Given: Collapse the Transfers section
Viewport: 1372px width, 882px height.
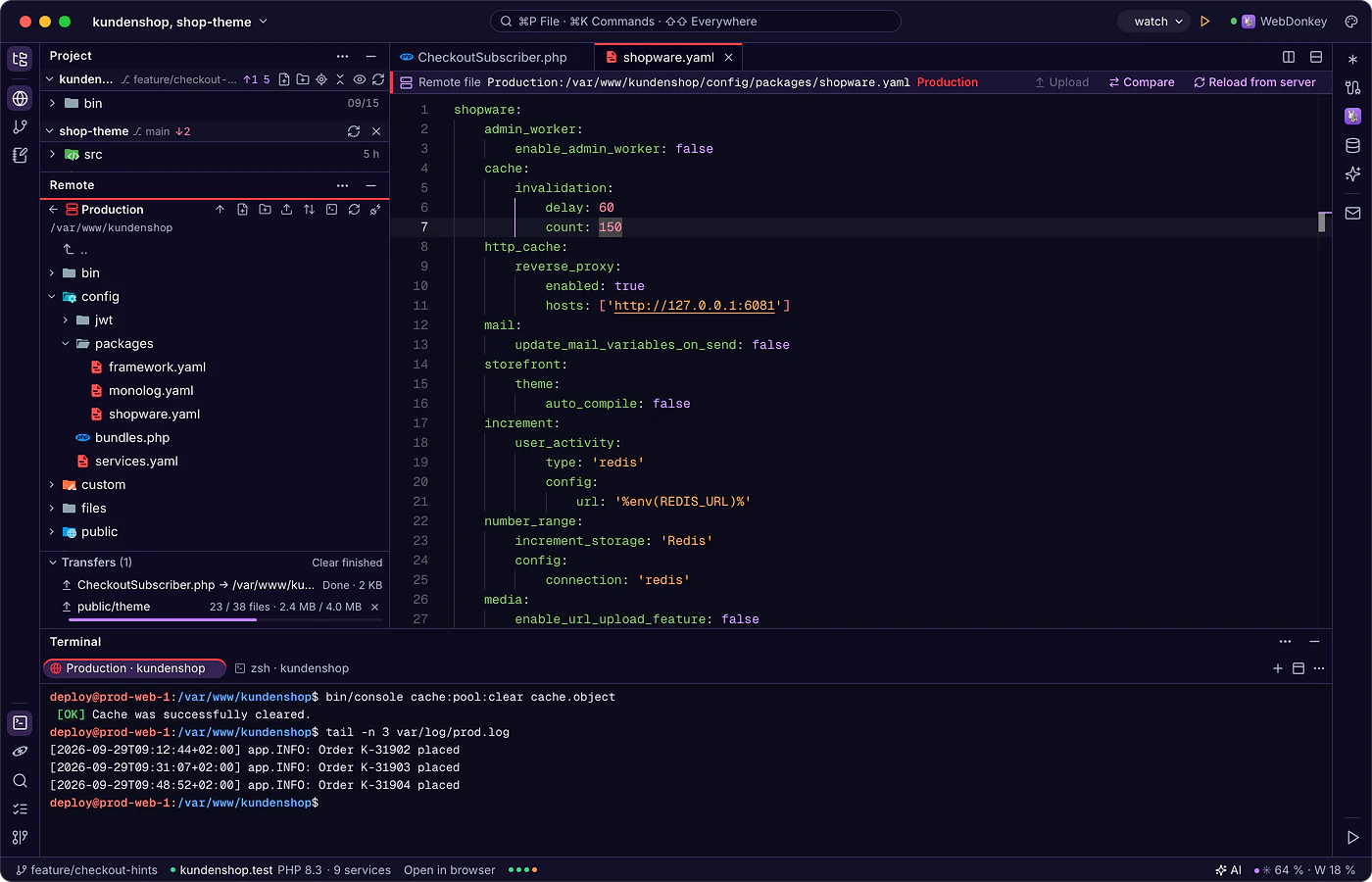Looking at the screenshot, I should tap(53, 563).
